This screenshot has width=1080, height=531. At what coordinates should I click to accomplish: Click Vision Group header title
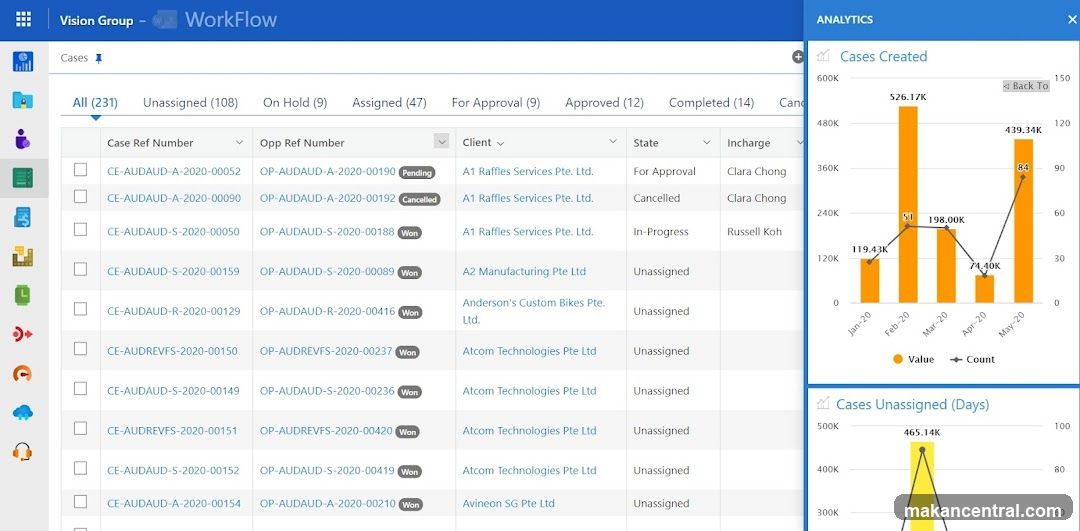point(96,20)
